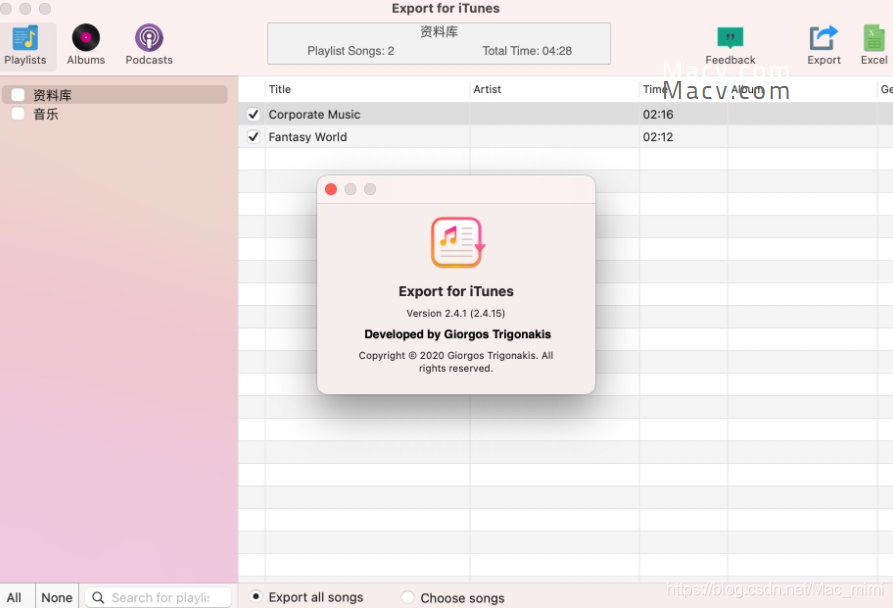Click Developed by Giorgos Trigonakis text

457,334
